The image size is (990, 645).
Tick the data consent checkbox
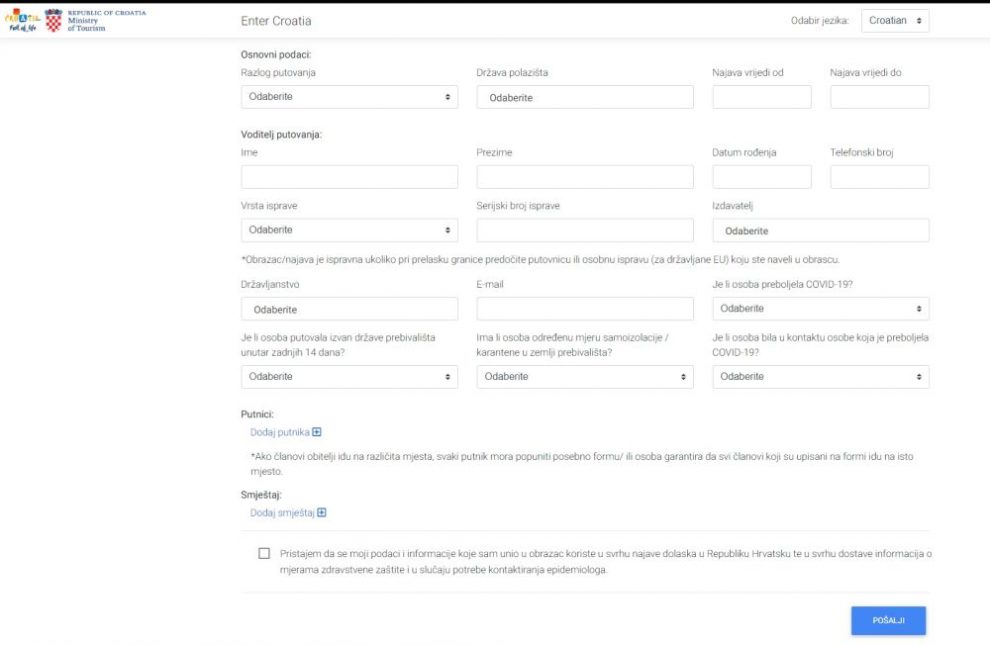tap(264, 553)
